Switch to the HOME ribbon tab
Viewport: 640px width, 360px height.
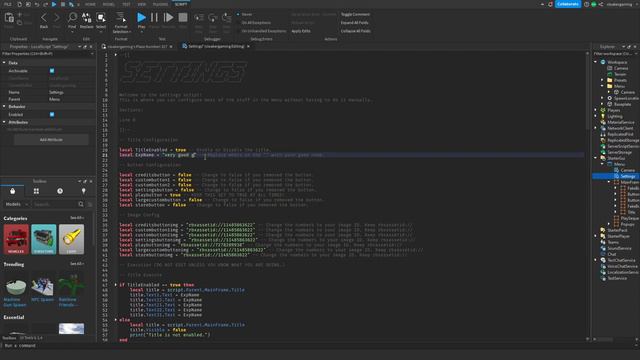(90, 4)
